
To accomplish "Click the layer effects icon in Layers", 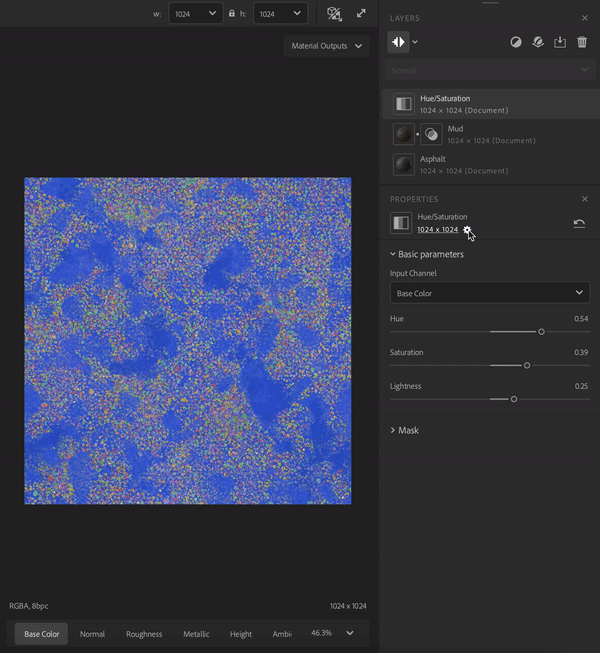I will 538,42.
